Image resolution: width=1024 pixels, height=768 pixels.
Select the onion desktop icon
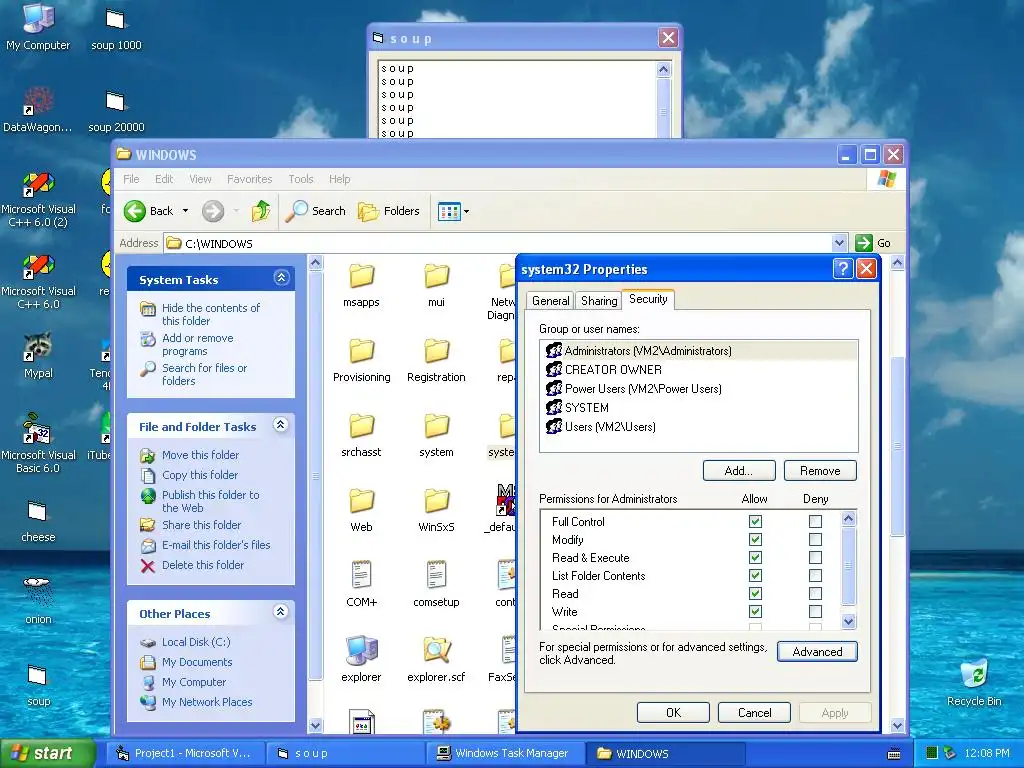pos(38,601)
